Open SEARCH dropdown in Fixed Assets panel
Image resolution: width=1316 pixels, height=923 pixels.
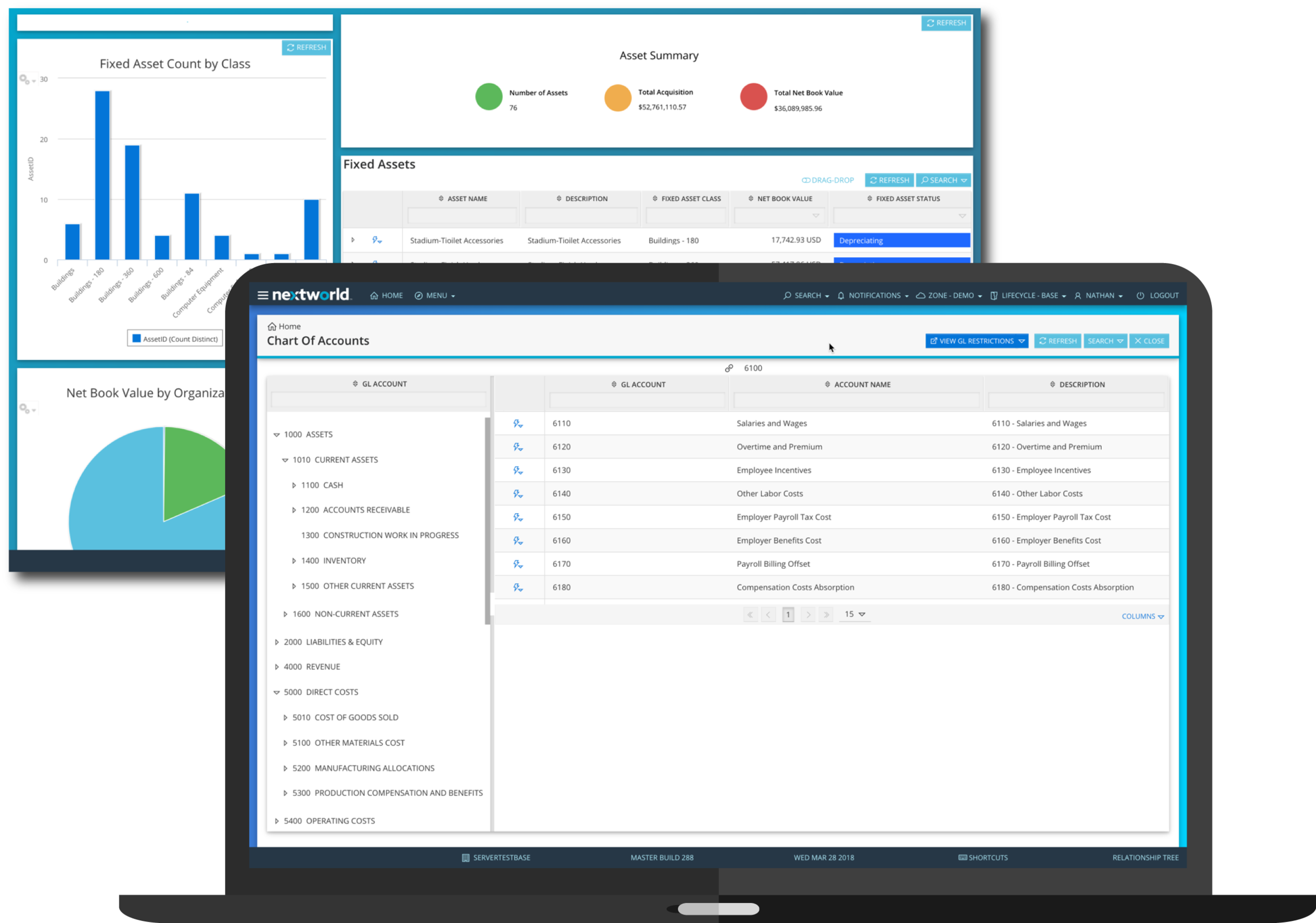943,180
